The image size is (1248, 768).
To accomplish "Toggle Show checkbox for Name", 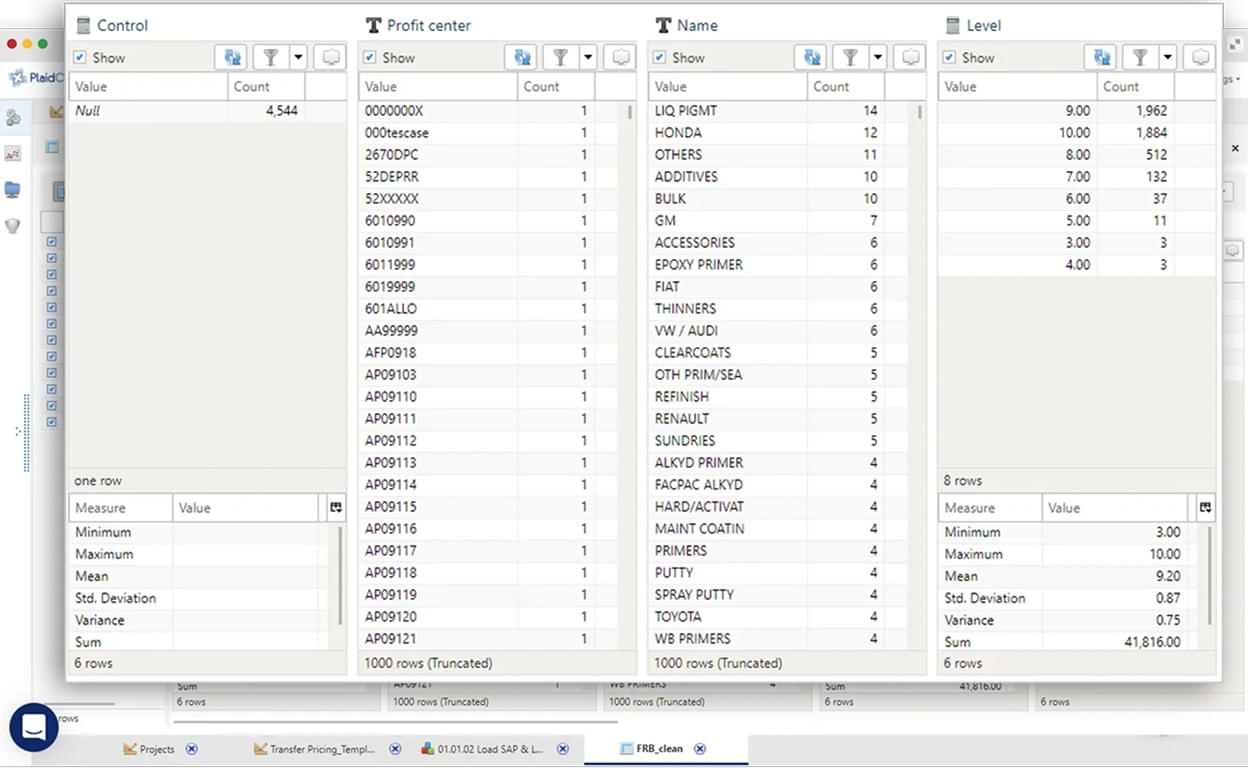I will click(660, 58).
